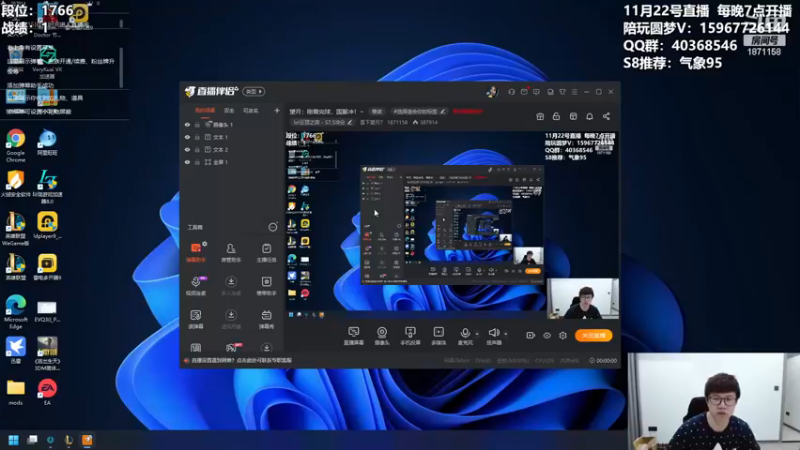This screenshot has height=450, width=800.
Task: Open the 多媒体 media source
Action: (438, 336)
